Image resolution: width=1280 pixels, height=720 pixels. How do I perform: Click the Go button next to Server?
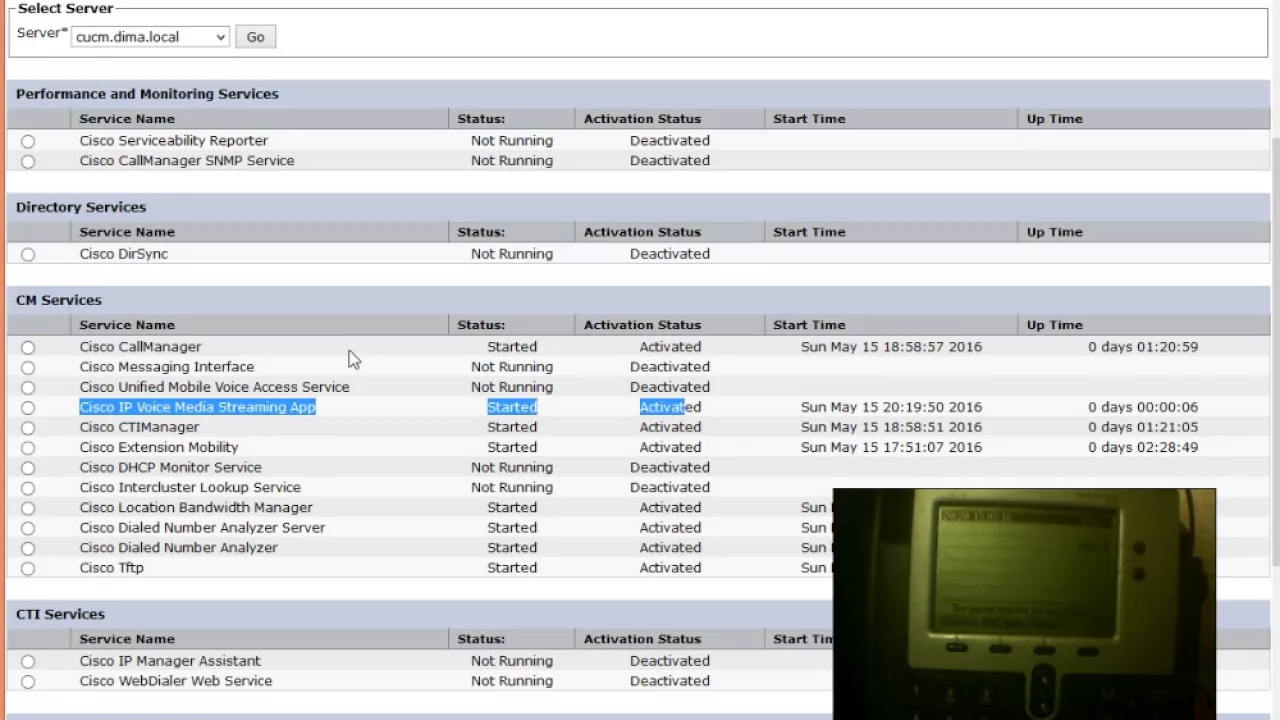pos(255,37)
